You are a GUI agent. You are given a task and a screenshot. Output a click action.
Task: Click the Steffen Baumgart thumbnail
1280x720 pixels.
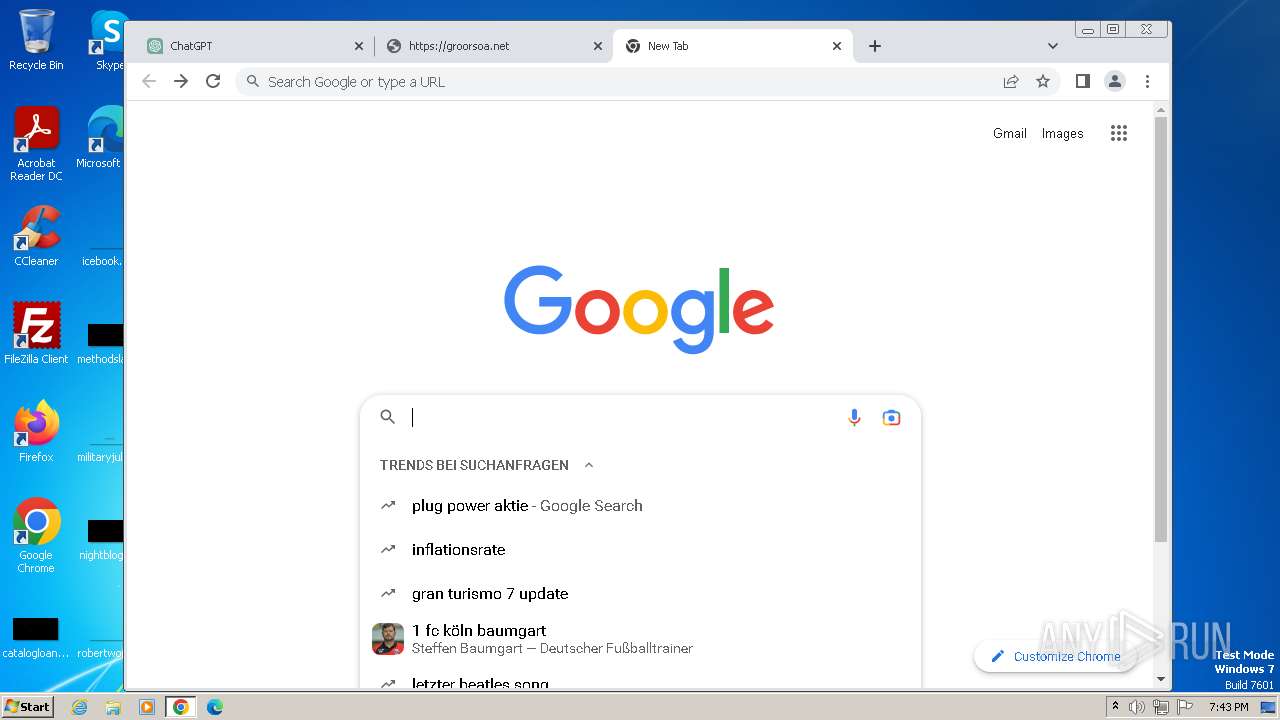(388, 639)
